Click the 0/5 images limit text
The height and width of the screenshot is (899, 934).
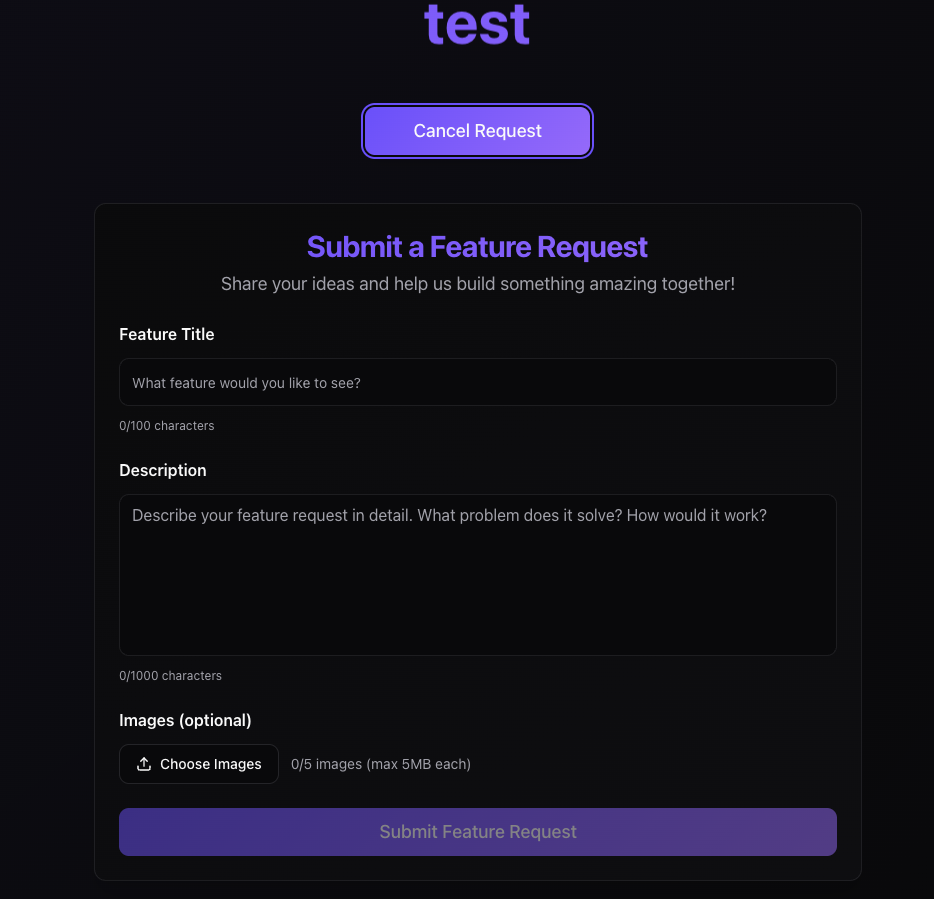click(x=326, y=764)
